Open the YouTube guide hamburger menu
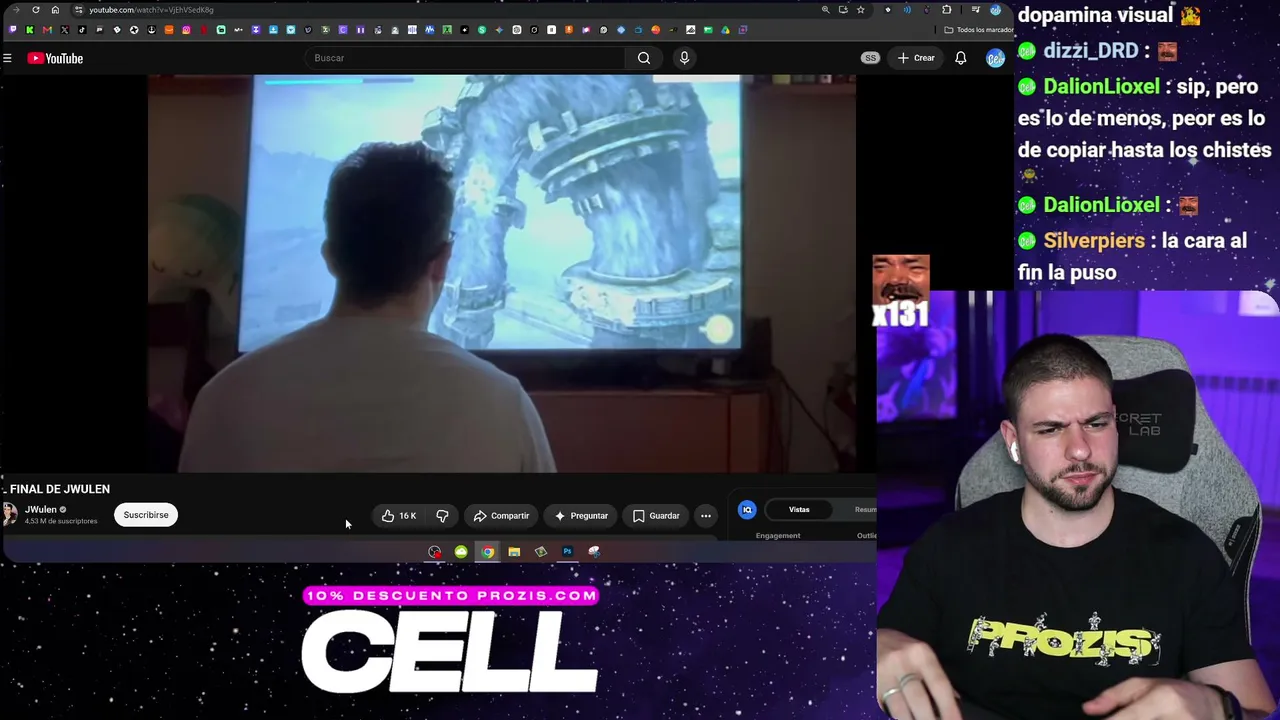Viewport: 1280px width, 720px height. click(x=7, y=58)
